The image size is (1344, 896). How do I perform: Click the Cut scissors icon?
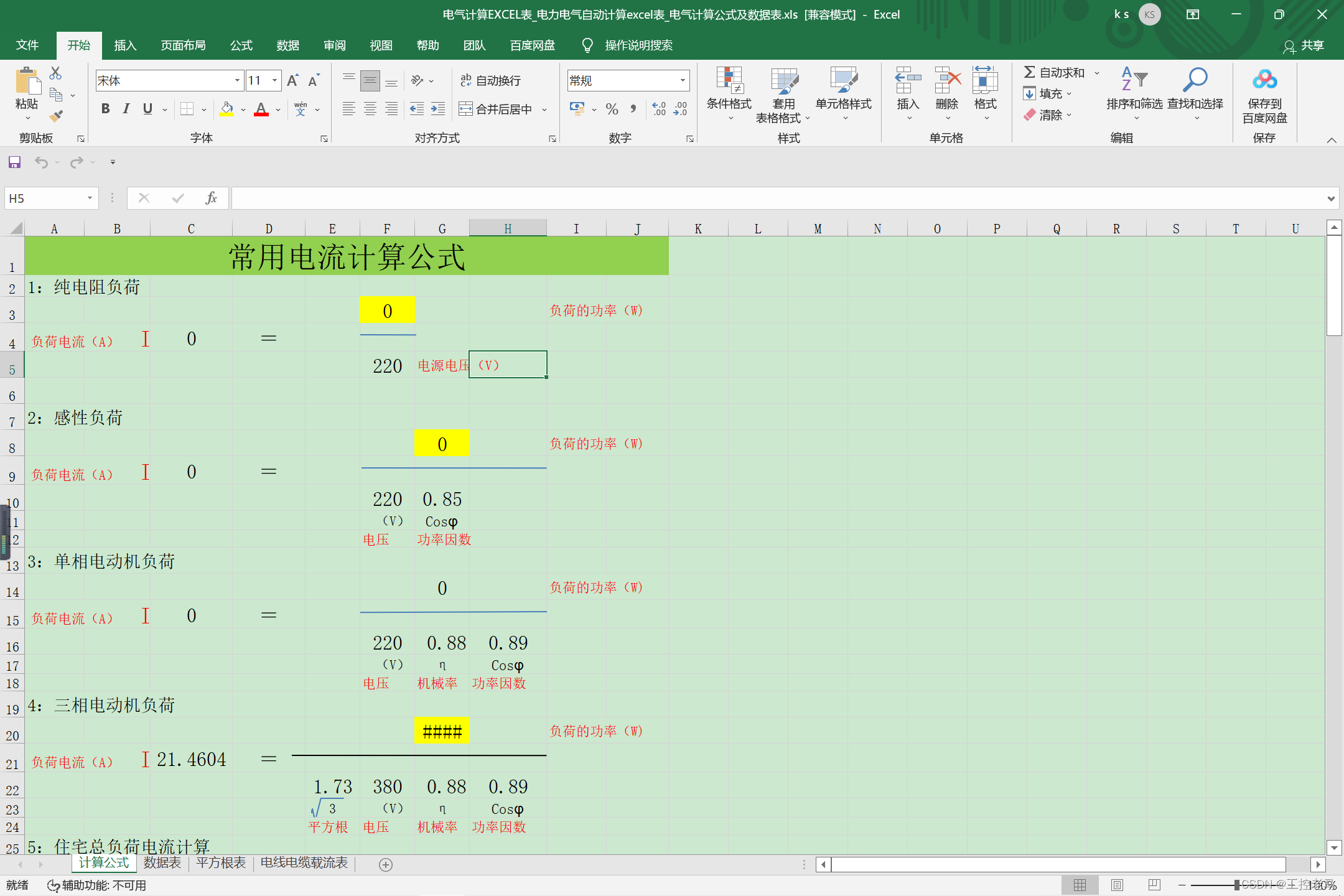coord(55,73)
